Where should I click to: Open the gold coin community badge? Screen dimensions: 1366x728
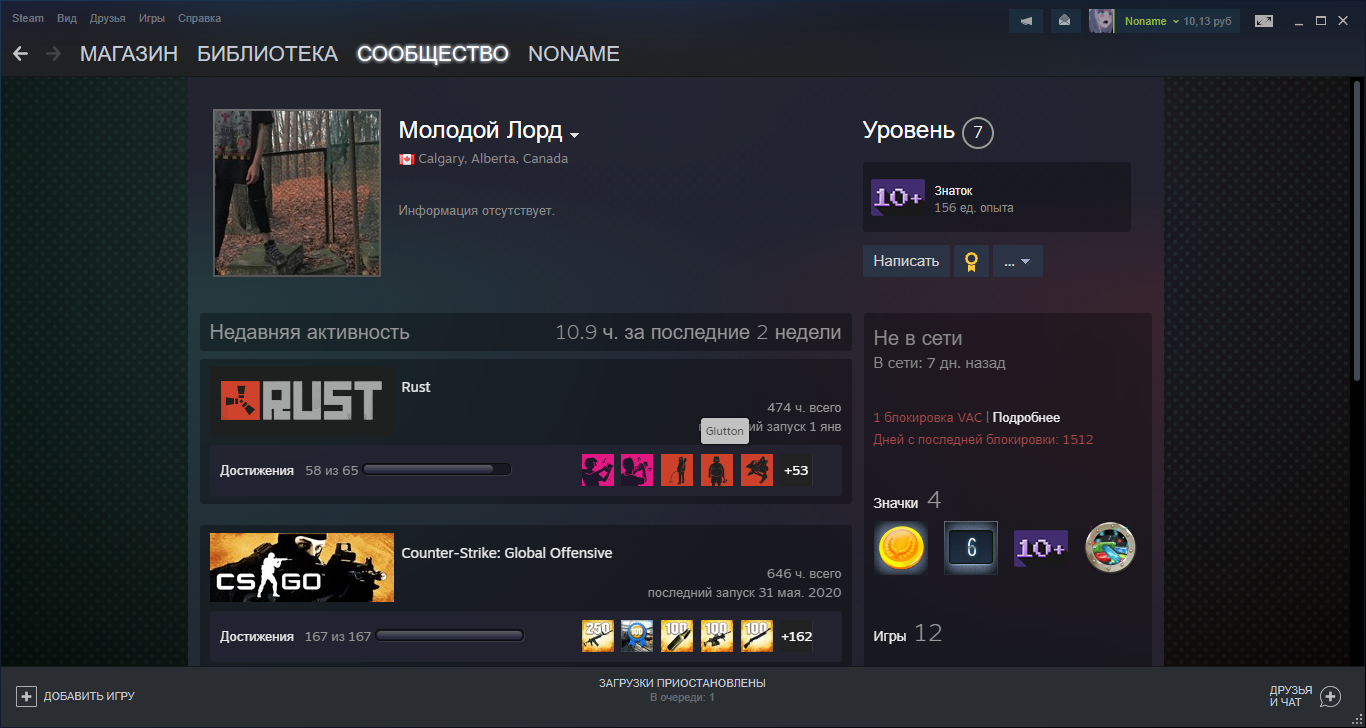(901, 548)
